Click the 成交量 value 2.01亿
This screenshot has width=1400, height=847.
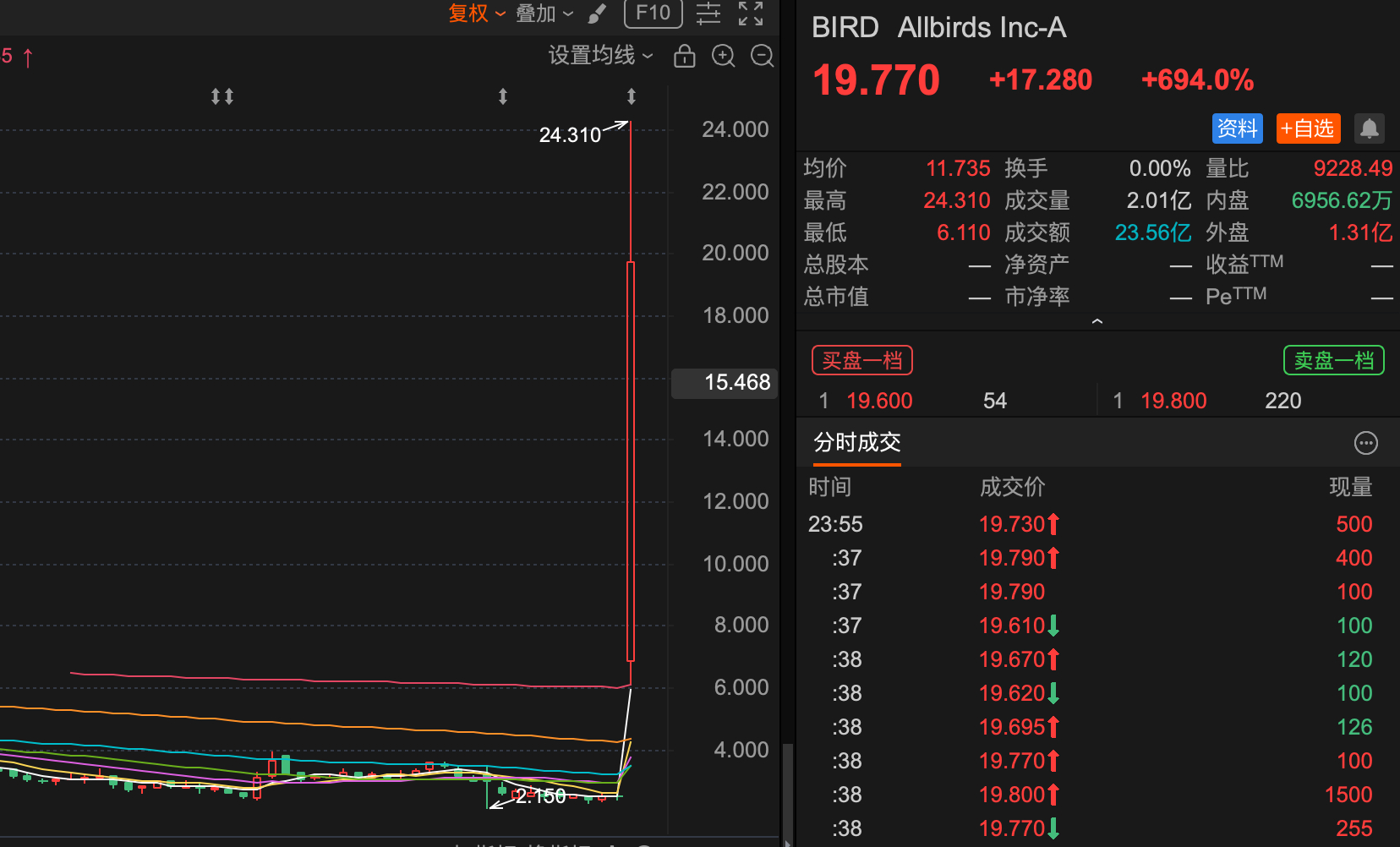(1159, 200)
